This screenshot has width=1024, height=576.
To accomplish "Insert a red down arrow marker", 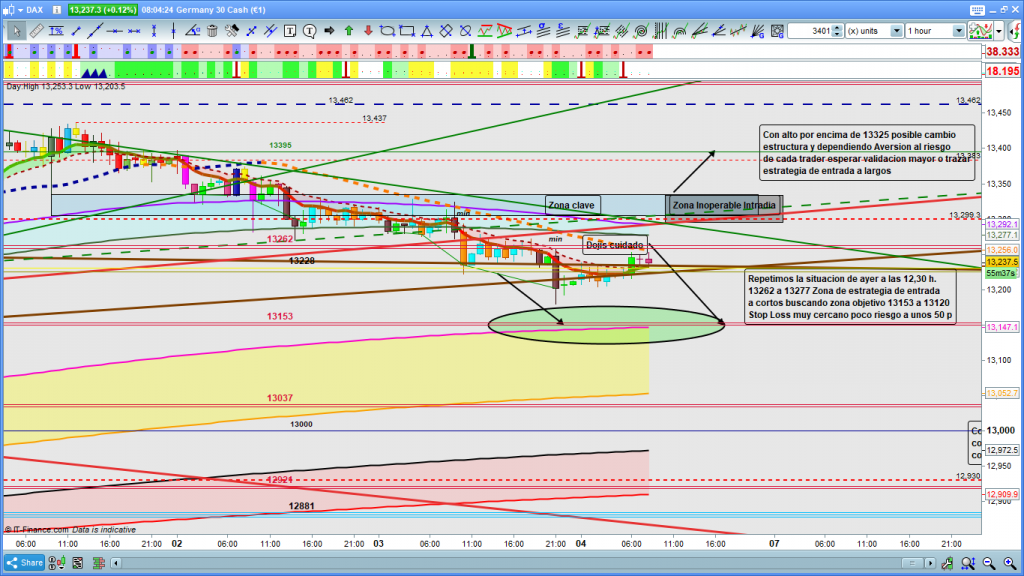I will pyautogui.click(x=366, y=31).
